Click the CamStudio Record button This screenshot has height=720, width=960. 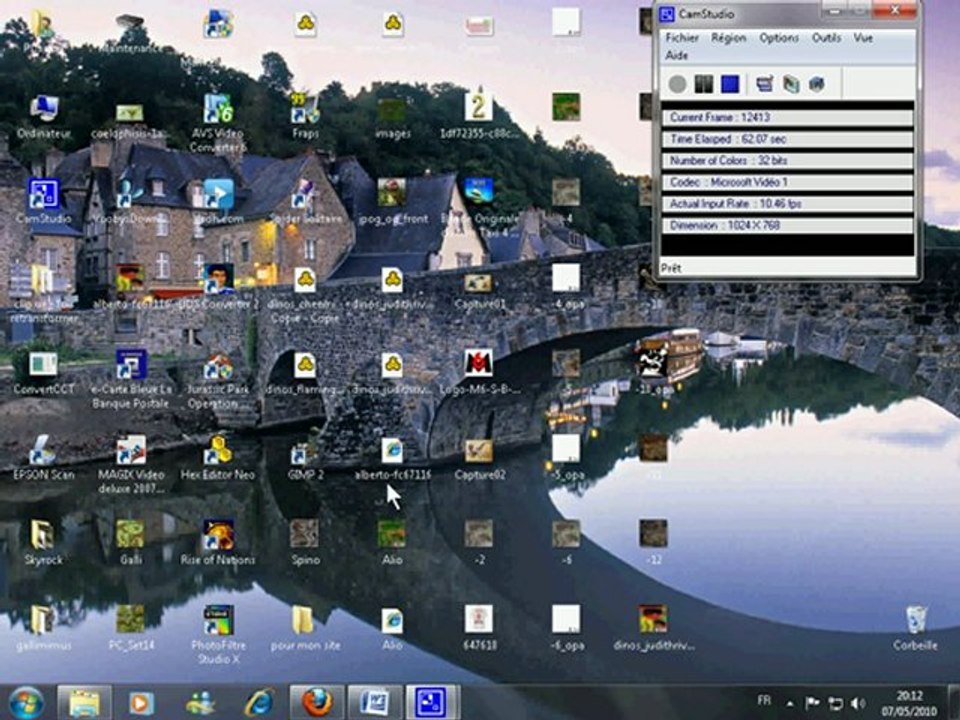click(x=677, y=84)
